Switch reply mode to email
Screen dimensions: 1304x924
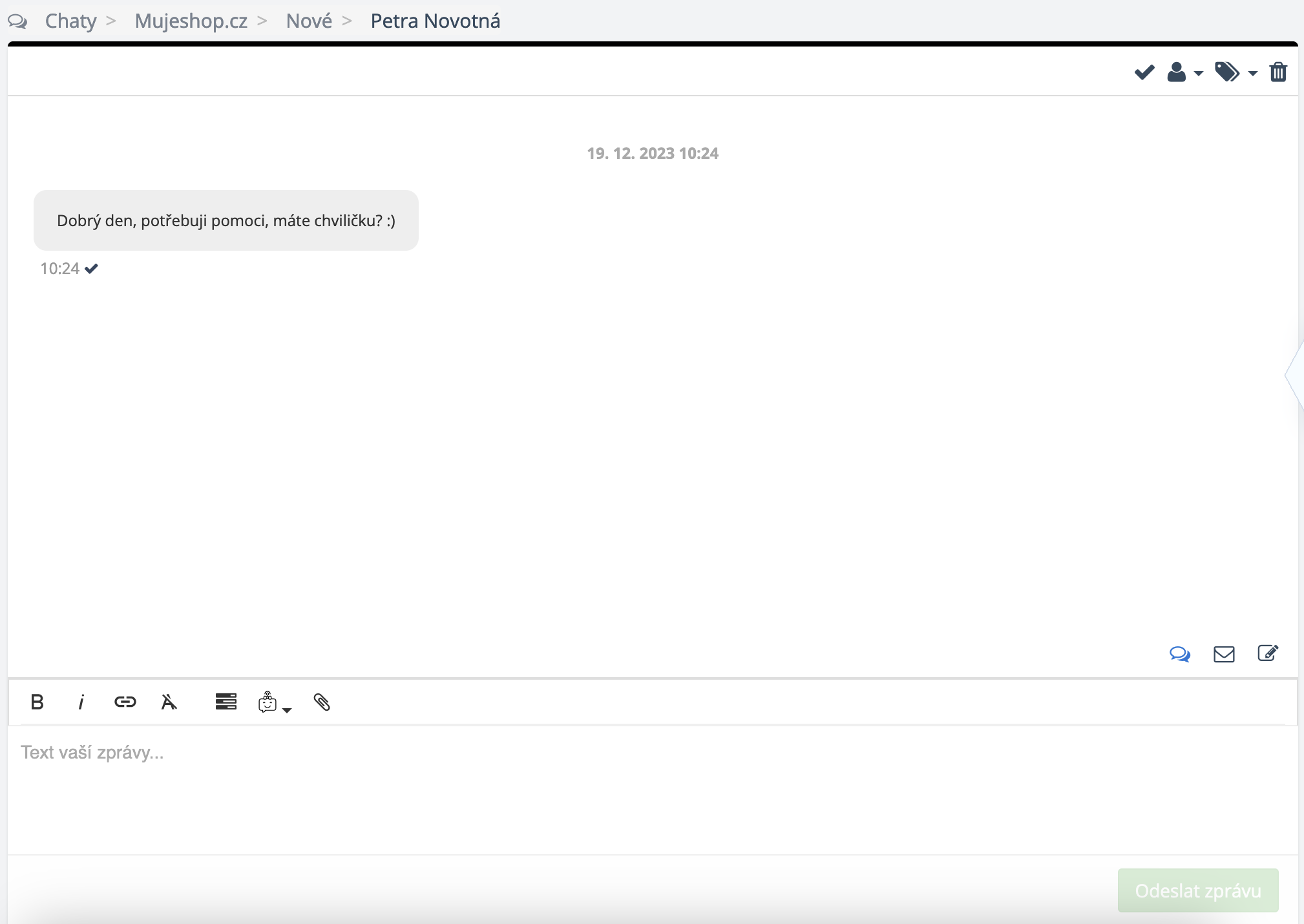[1223, 654]
